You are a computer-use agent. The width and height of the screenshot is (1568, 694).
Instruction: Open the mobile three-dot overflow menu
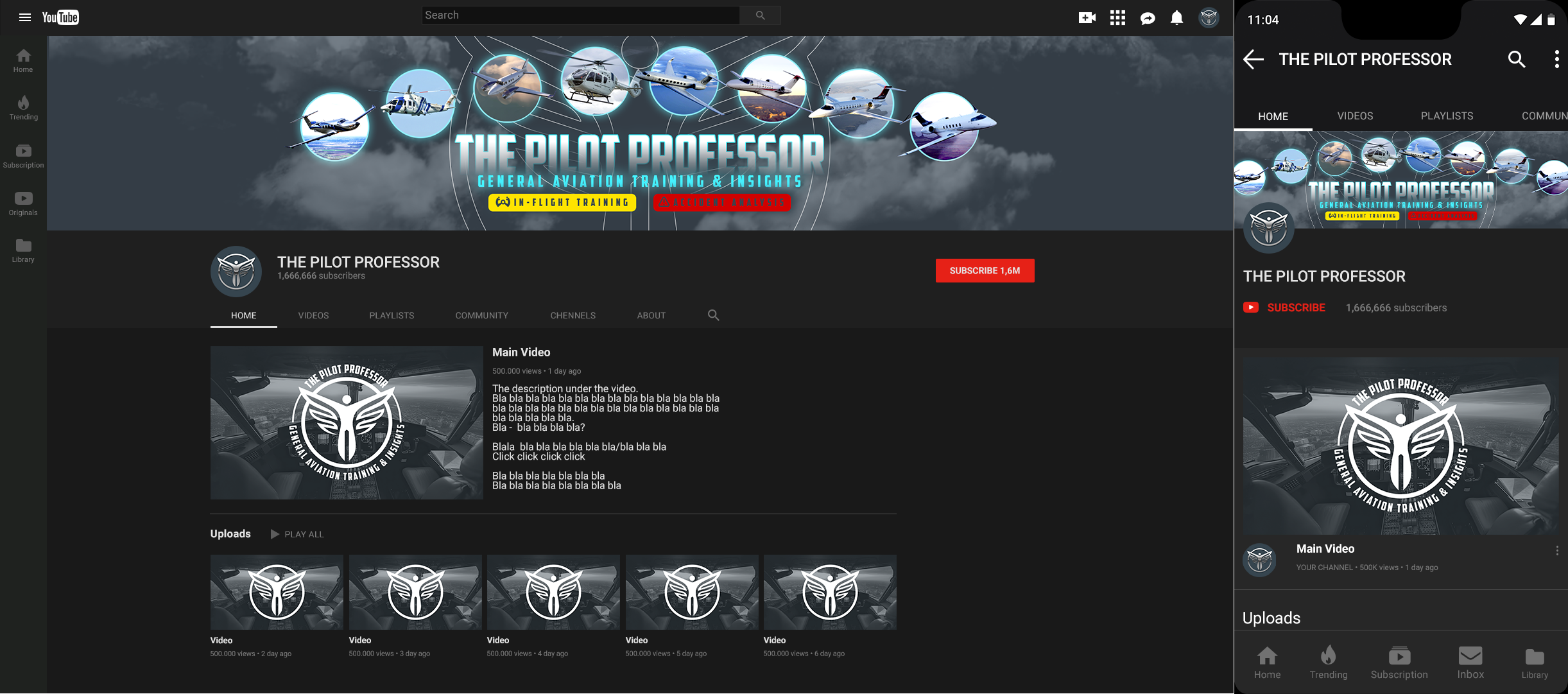(x=1556, y=60)
